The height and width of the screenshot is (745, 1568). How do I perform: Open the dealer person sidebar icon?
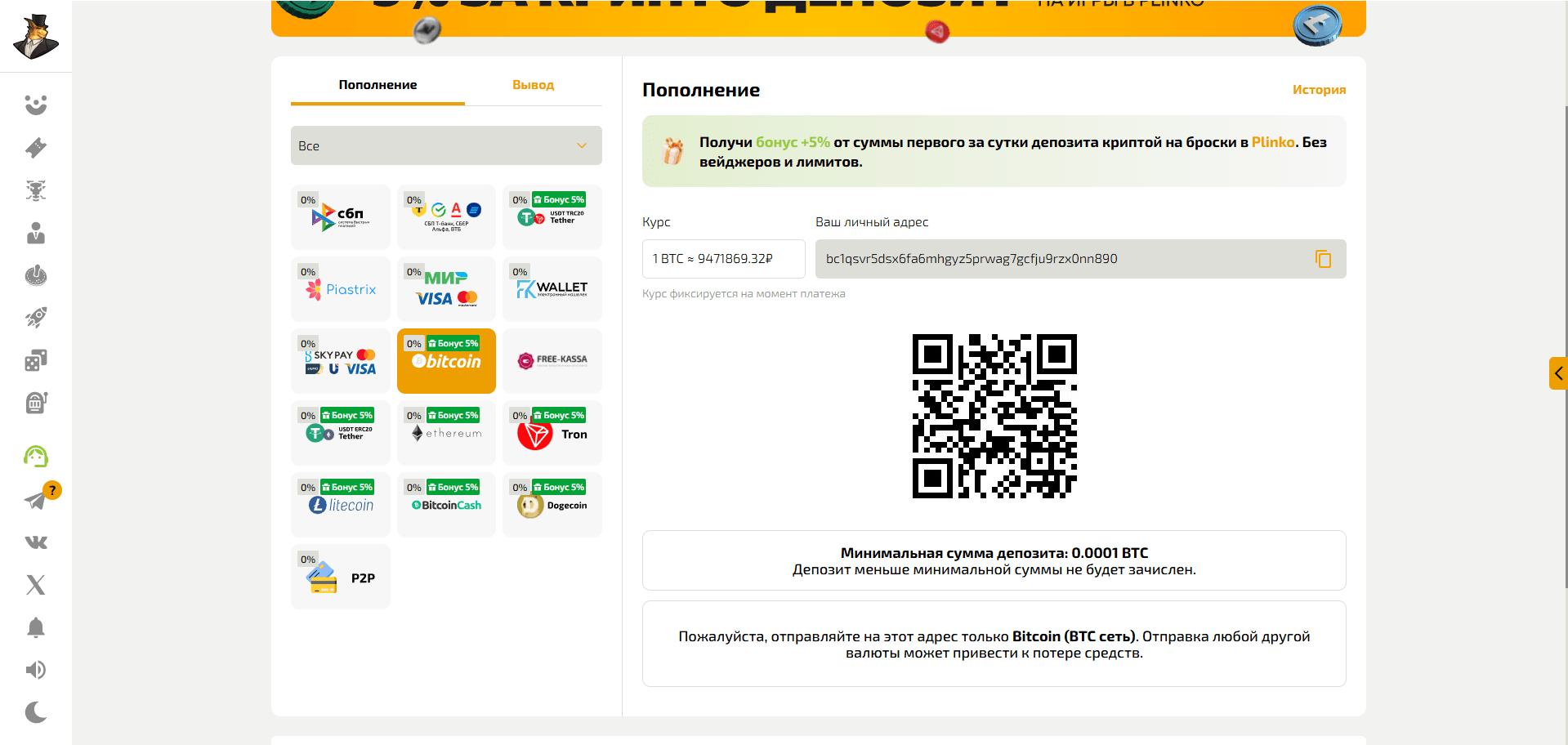tap(36, 233)
